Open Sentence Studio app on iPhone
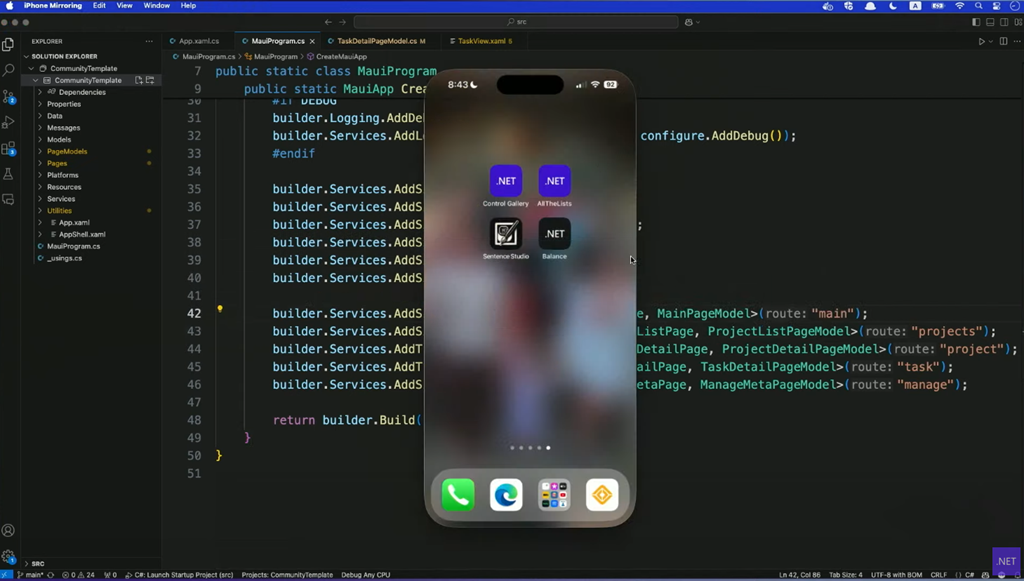This screenshot has height=581, width=1024. [506, 234]
